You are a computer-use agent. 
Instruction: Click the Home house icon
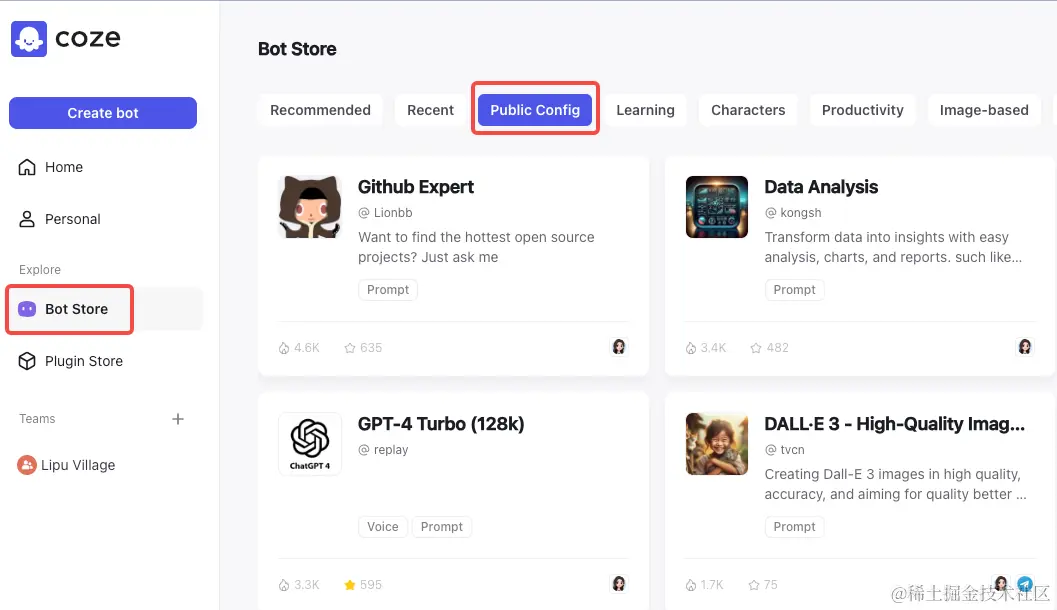coord(27,167)
